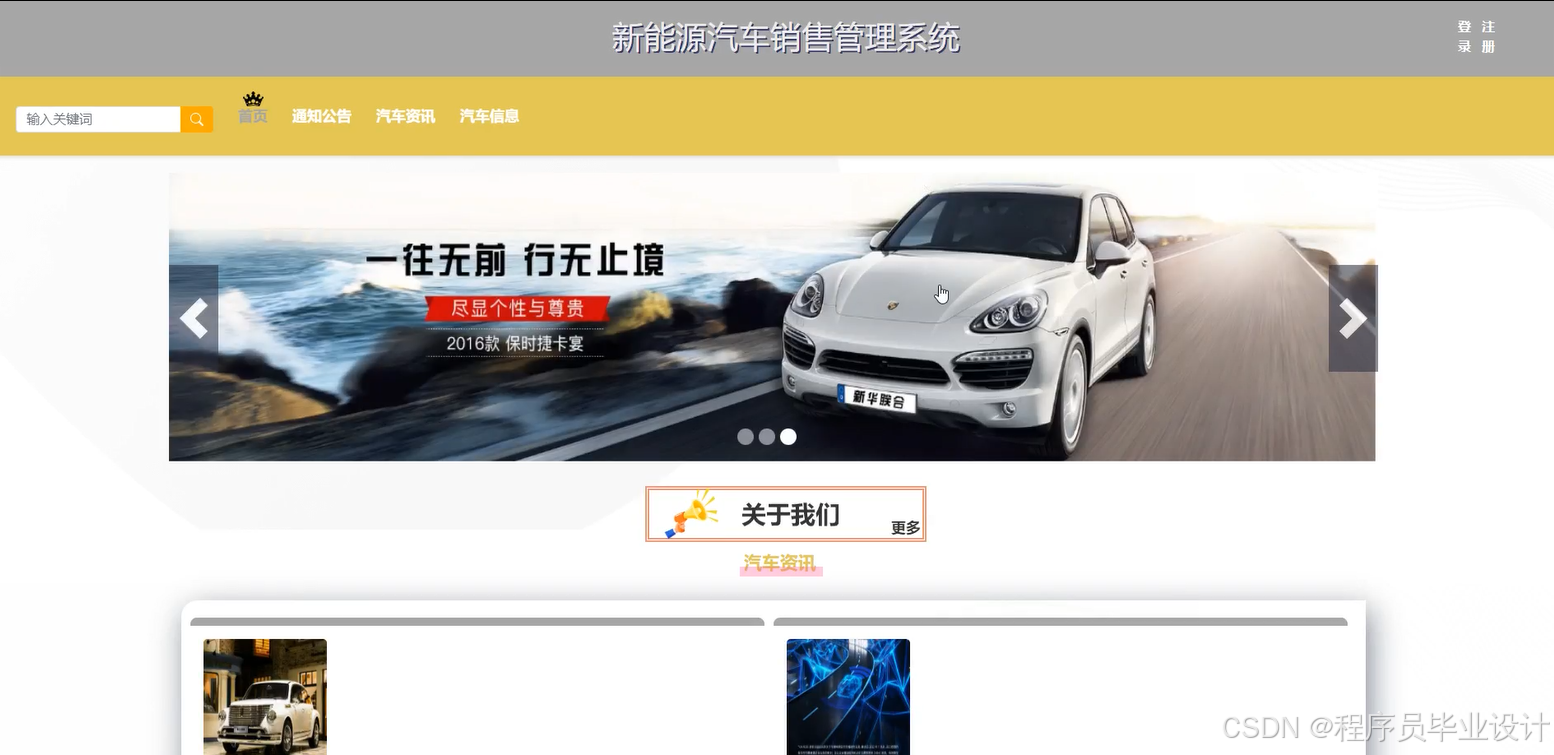
Task: Select the first carousel indicator dot
Action: [745, 437]
